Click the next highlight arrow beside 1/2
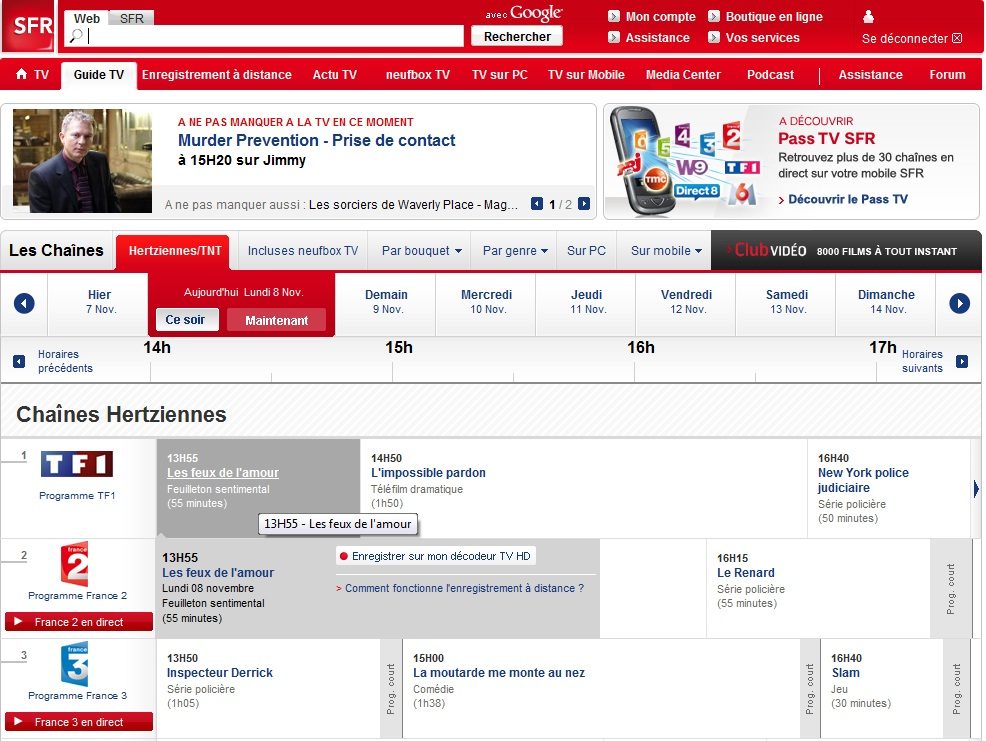Screen dimensions: 986x741 [584, 204]
